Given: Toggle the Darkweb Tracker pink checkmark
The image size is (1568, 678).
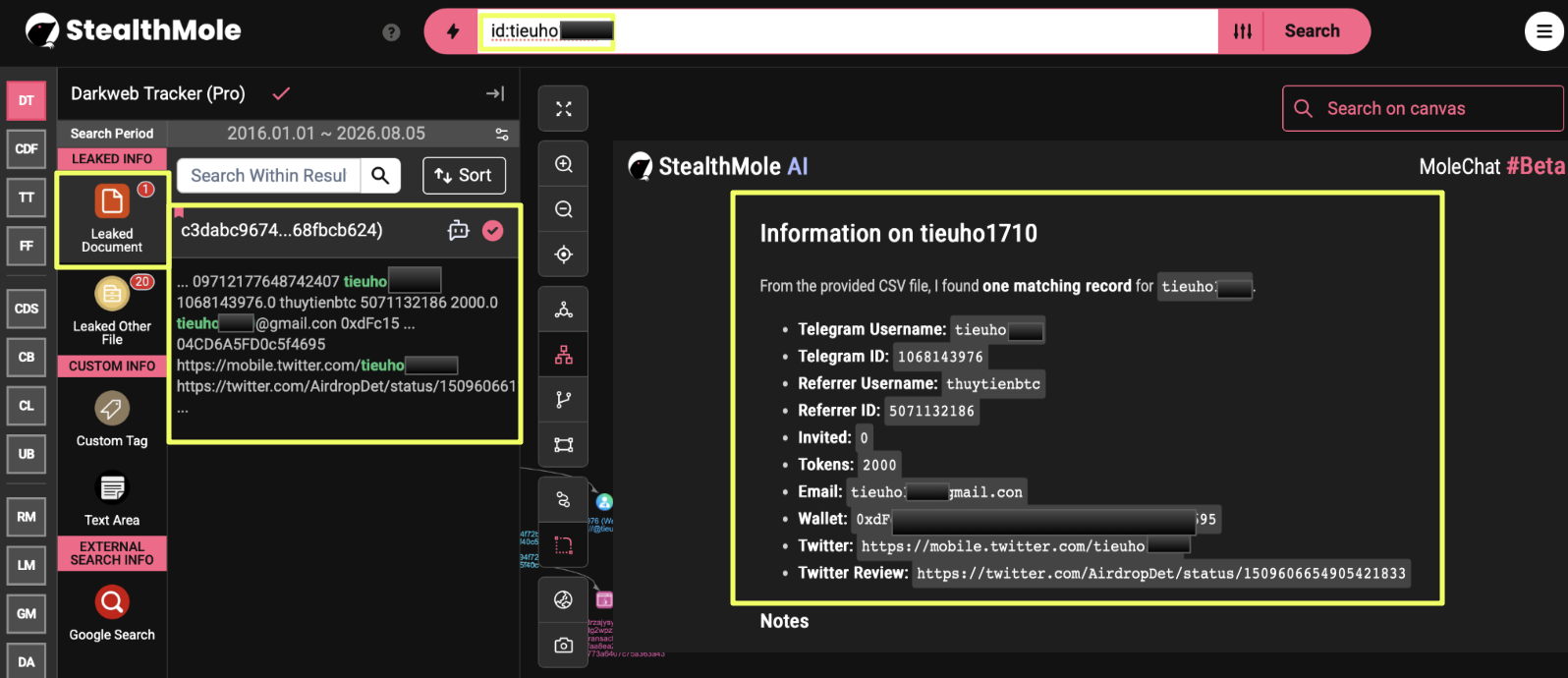Looking at the screenshot, I should [281, 93].
